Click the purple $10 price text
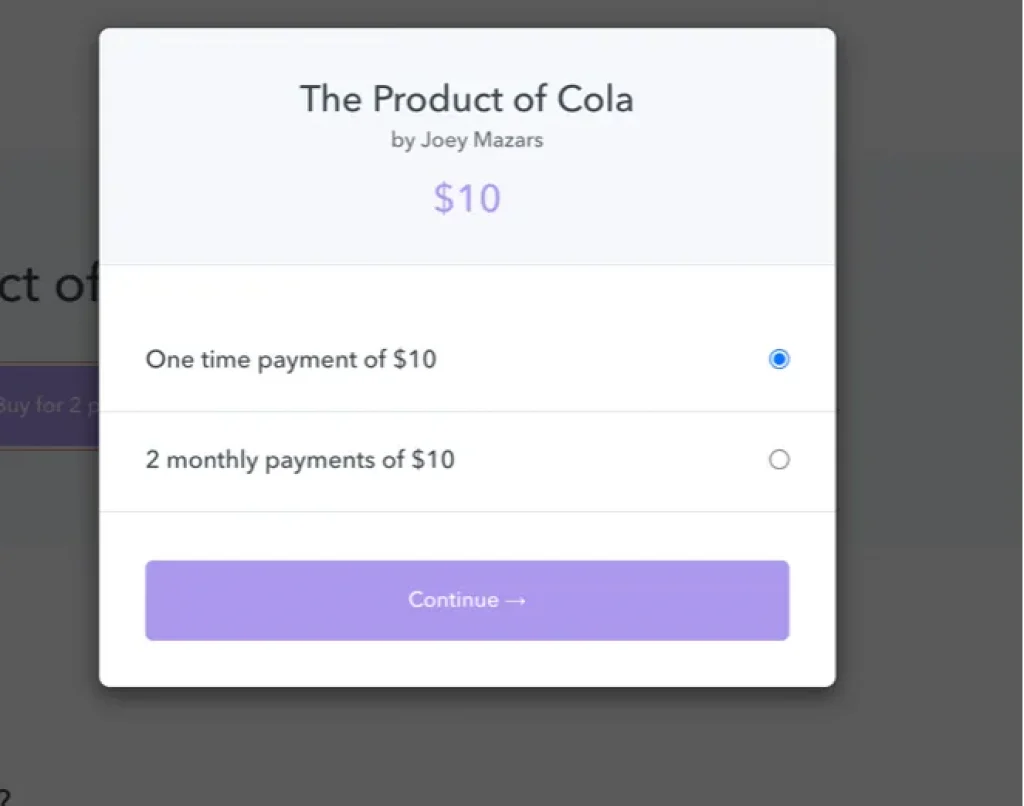This screenshot has height=806, width=1024. tap(467, 198)
